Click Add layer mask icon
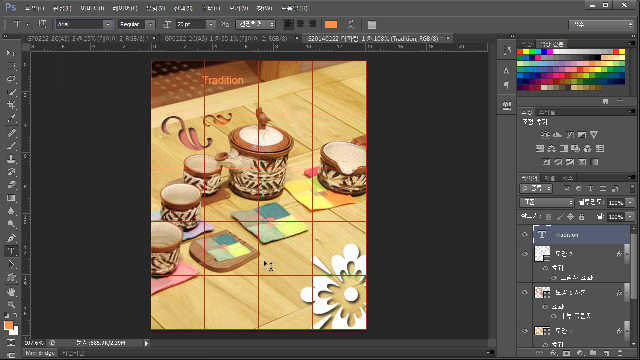 coord(566,353)
